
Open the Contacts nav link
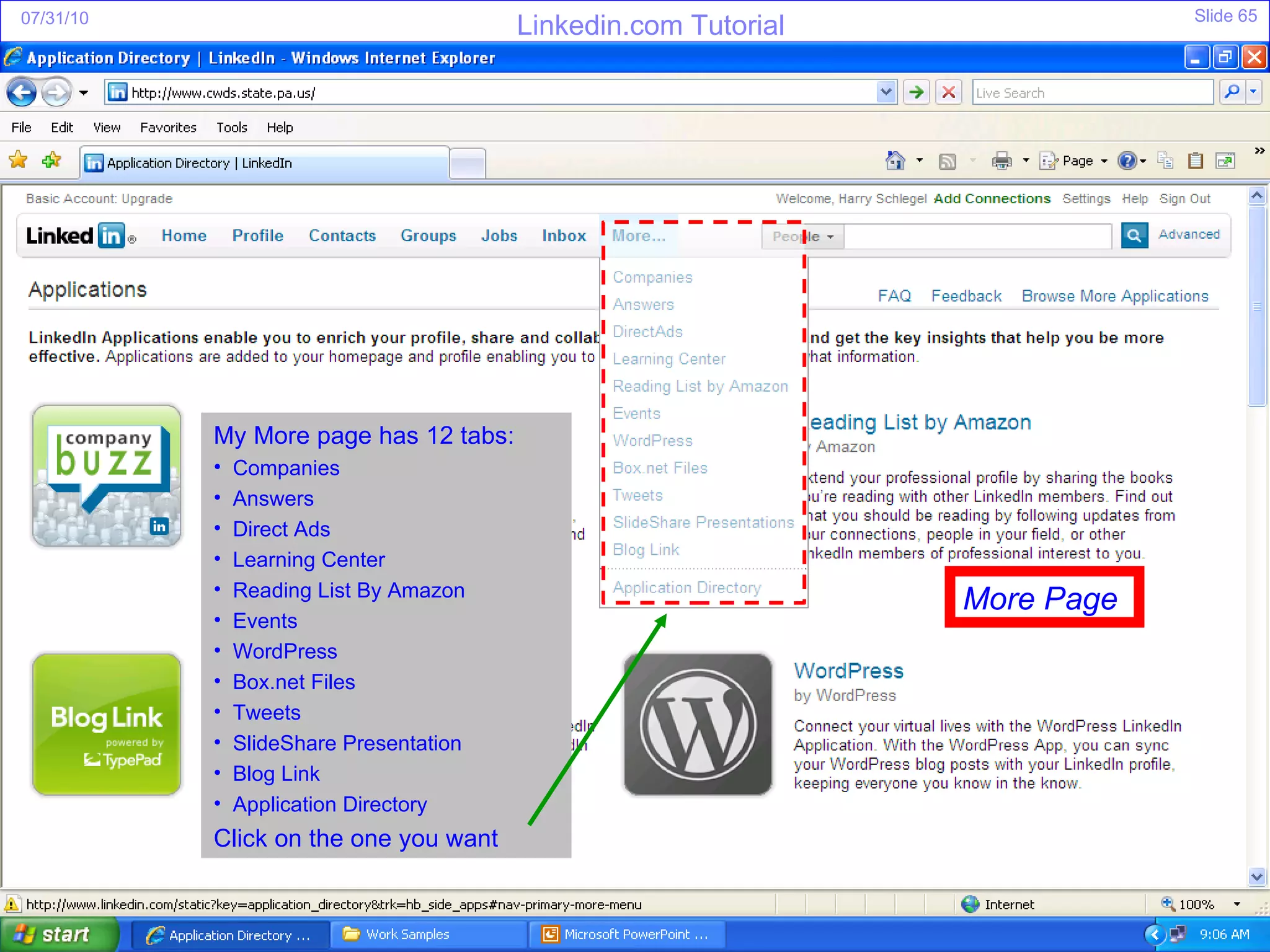(x=342, y=236)
